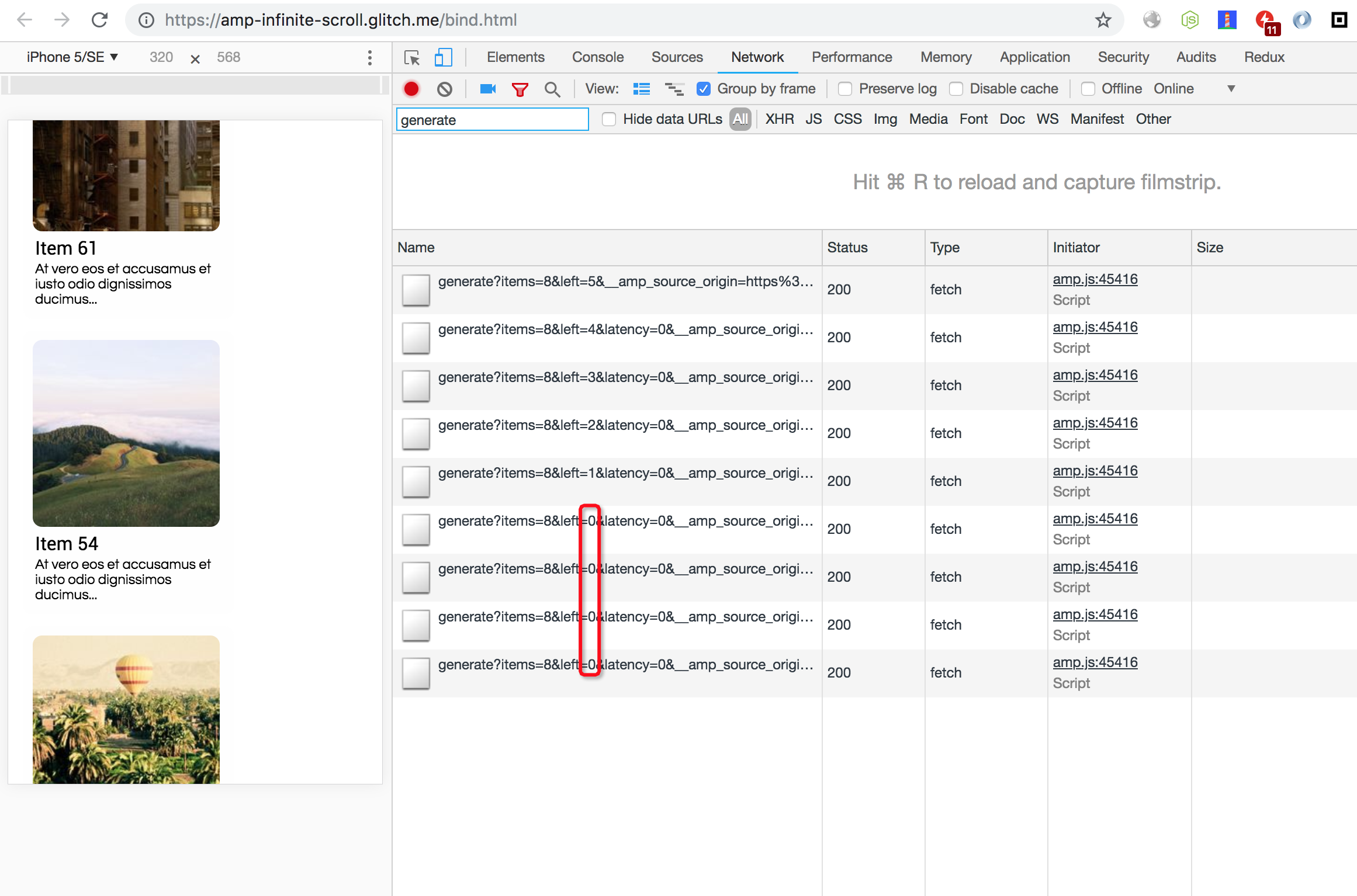Switch to the Console tab

pyautogui.click(x=597, y=57)
